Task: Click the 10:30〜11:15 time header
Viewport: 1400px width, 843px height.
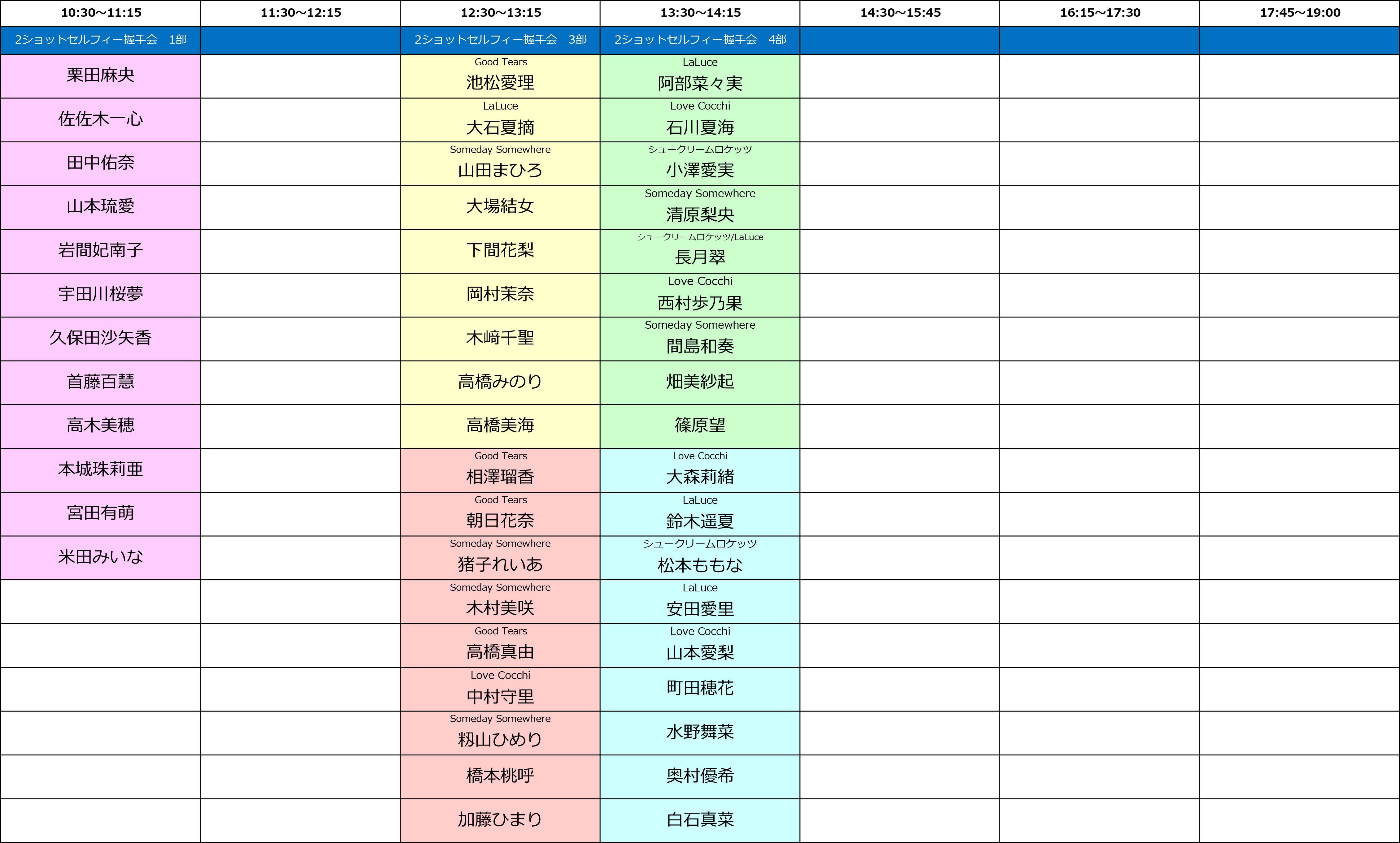Action: [101, 12]
